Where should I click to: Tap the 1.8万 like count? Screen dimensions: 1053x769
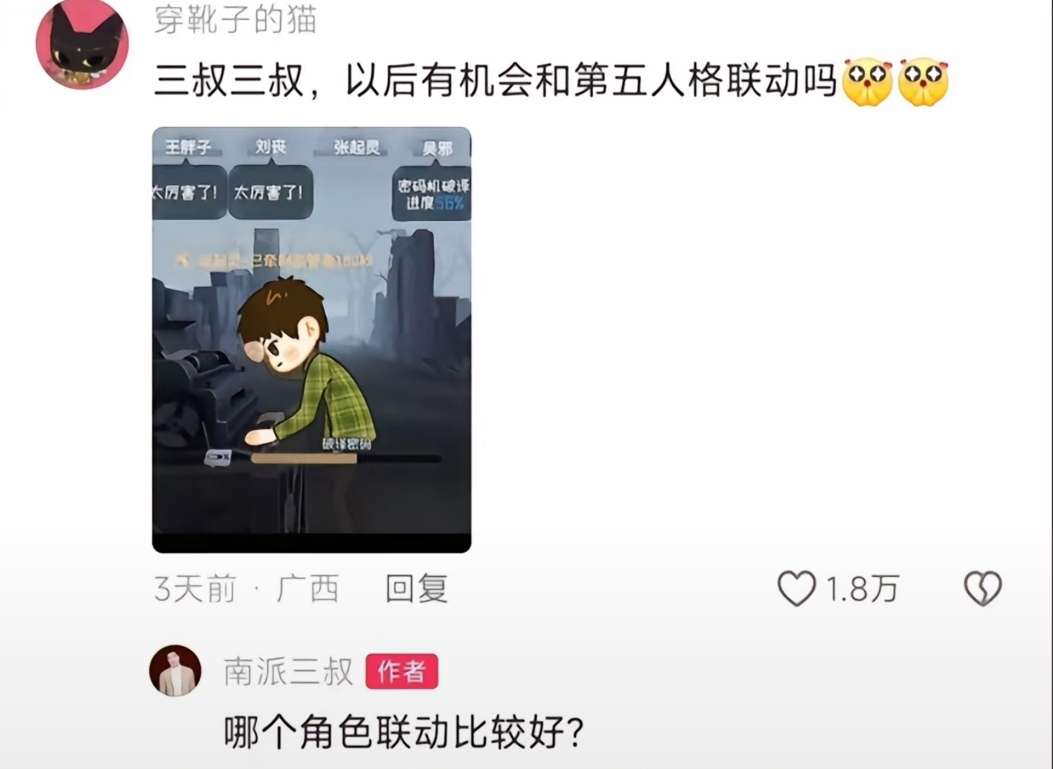[862, 589]
